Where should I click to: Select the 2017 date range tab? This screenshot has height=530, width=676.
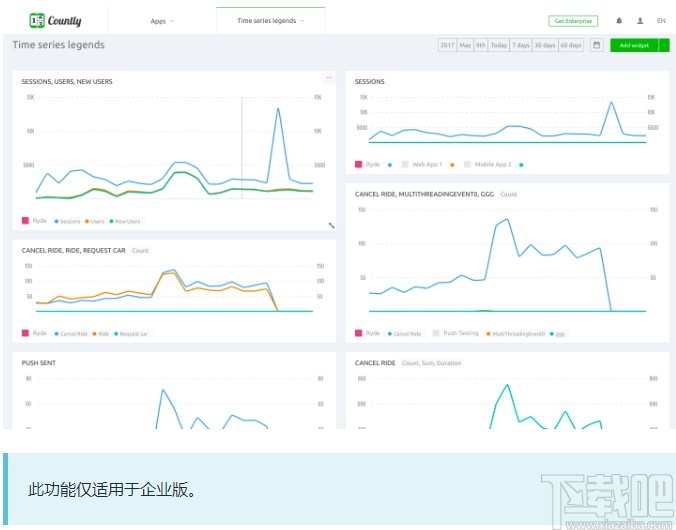[447, 45]
